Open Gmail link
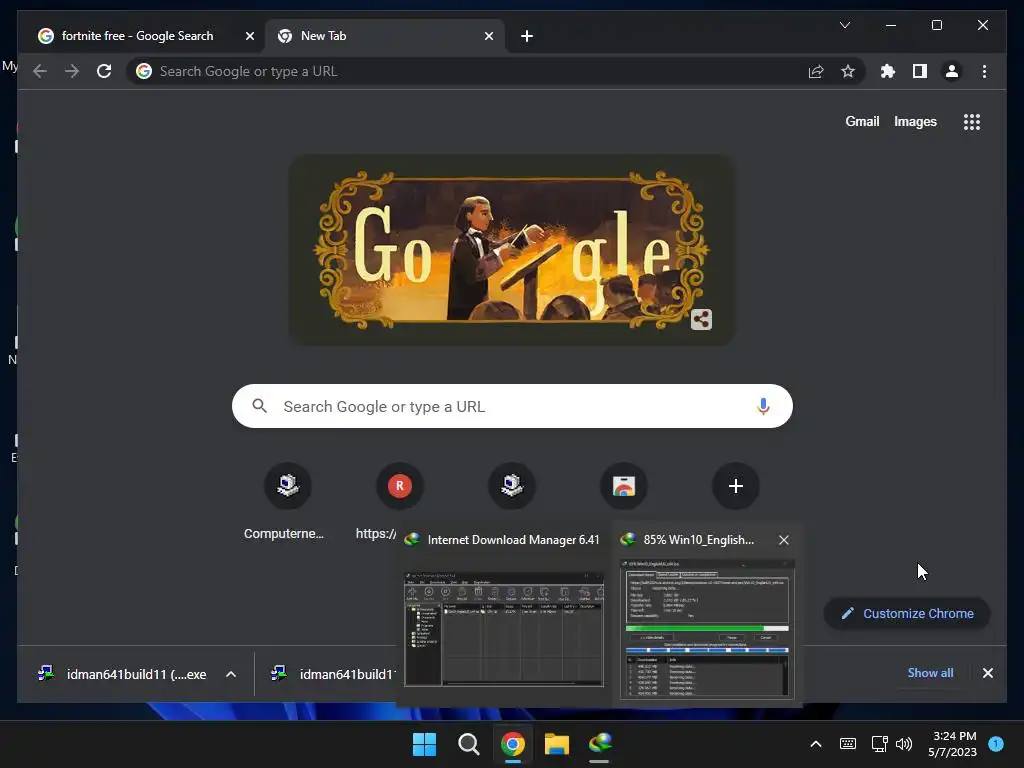The image size is (1024, 768). click(x=862, y=121)
